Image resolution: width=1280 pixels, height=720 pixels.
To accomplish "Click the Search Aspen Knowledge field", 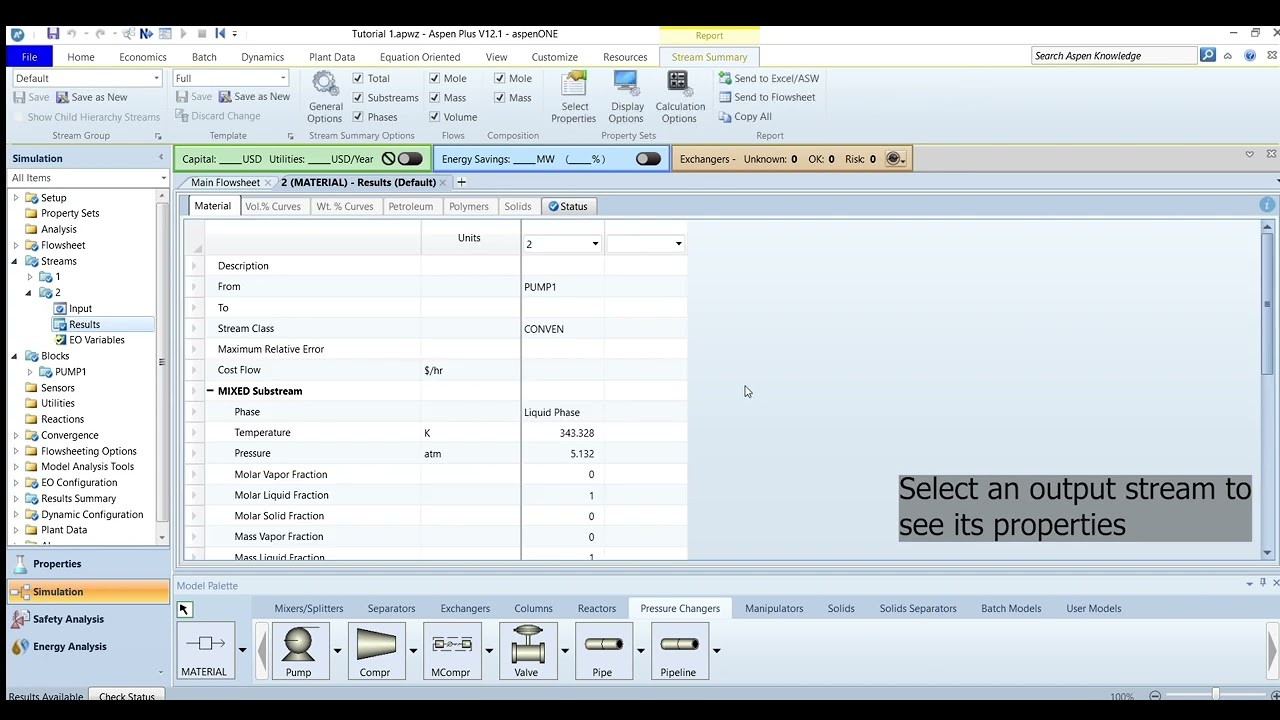I will (1114, 56).
